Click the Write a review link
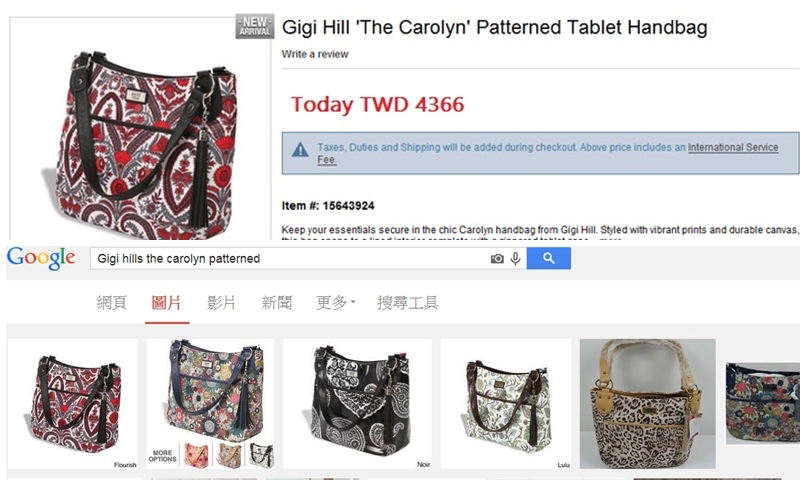 315,54
